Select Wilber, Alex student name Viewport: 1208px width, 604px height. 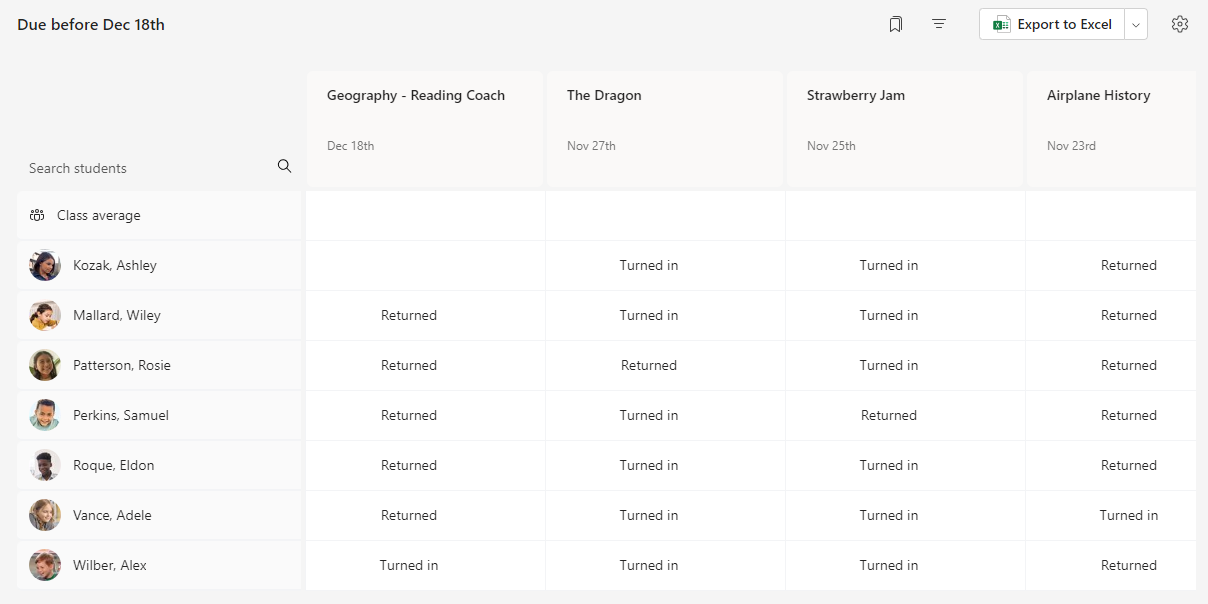point(110,565)
